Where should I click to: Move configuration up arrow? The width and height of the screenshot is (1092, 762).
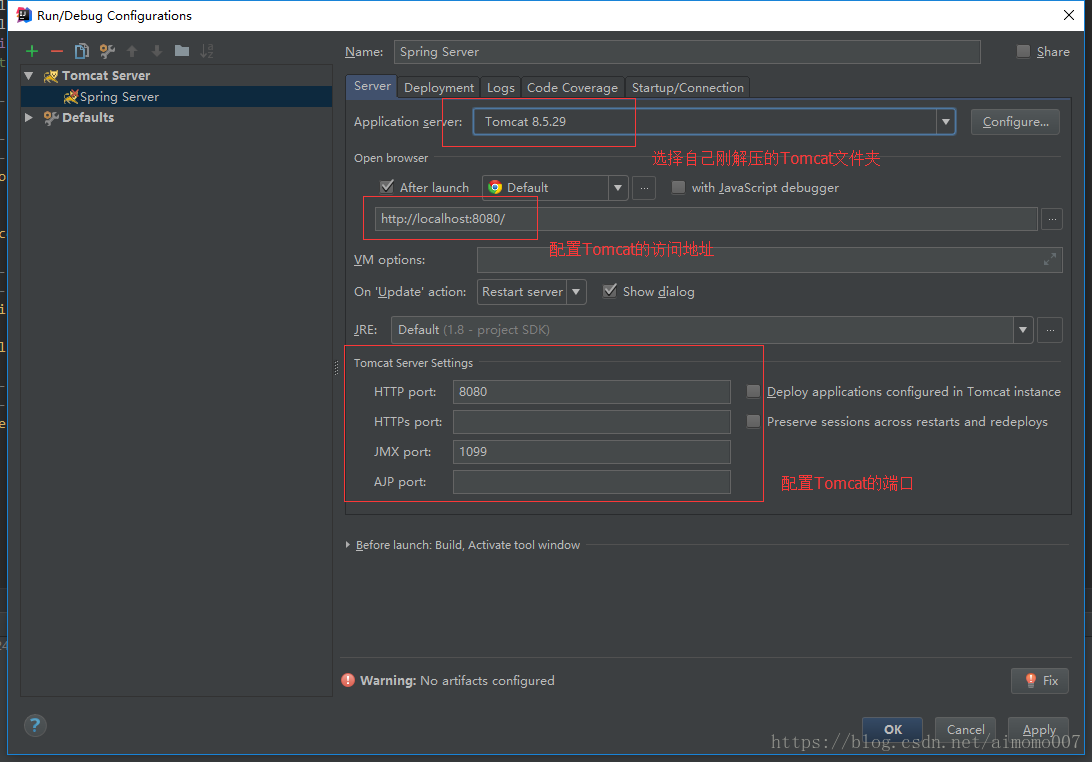coord(132,51)
